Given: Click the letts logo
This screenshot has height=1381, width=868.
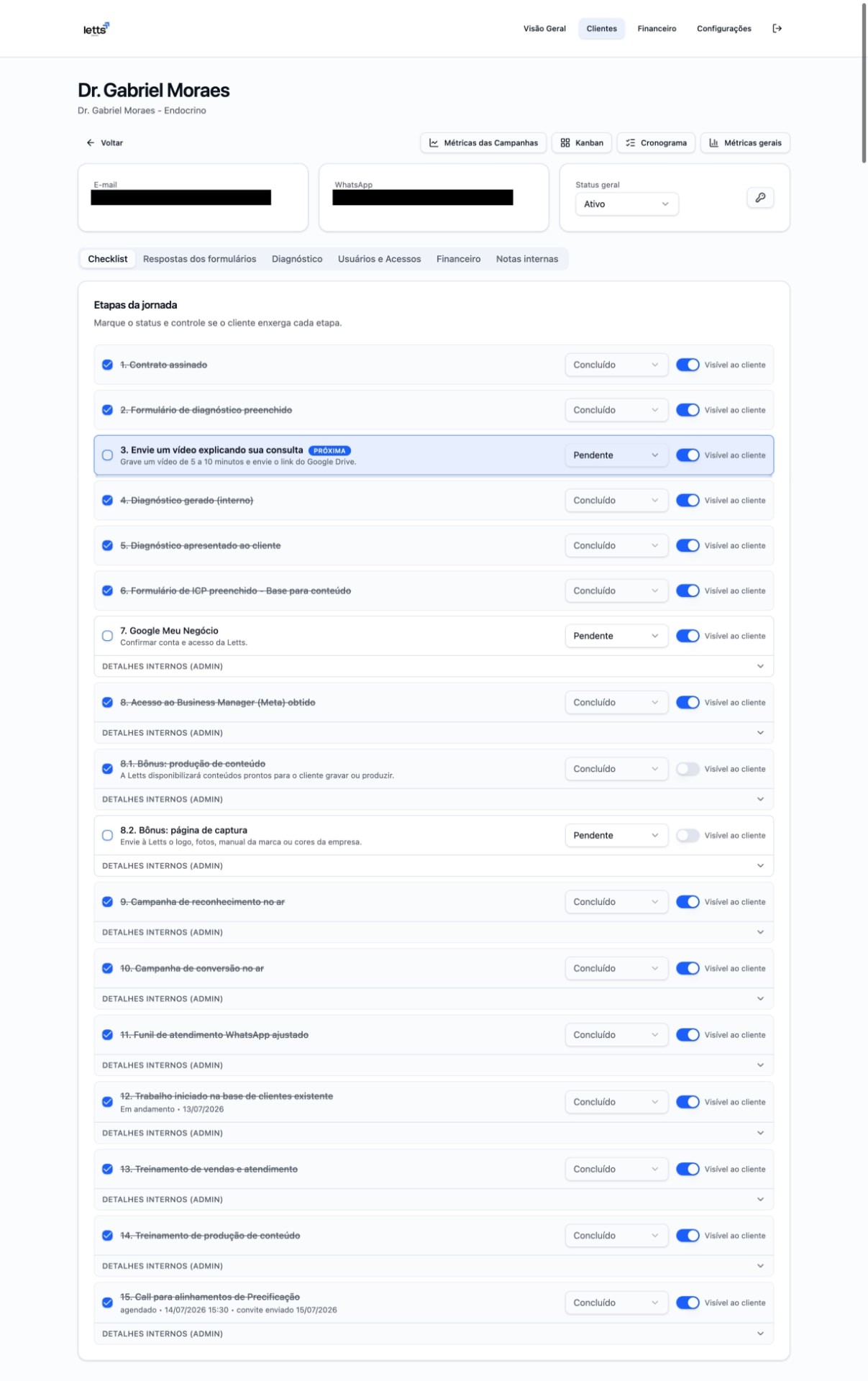Looking at the screenshot, I should click(96, 29).
